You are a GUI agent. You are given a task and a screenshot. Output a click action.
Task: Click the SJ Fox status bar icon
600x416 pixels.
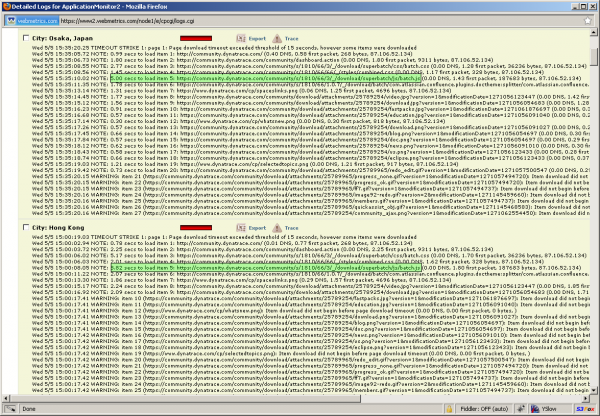click(x=585, y=409)
